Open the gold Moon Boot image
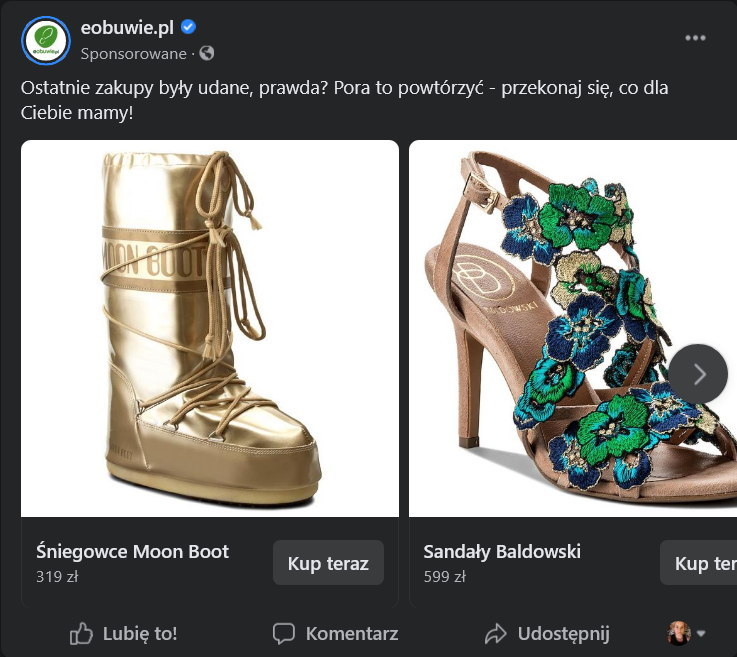The image size is (737, 657). tap(210, 328)
